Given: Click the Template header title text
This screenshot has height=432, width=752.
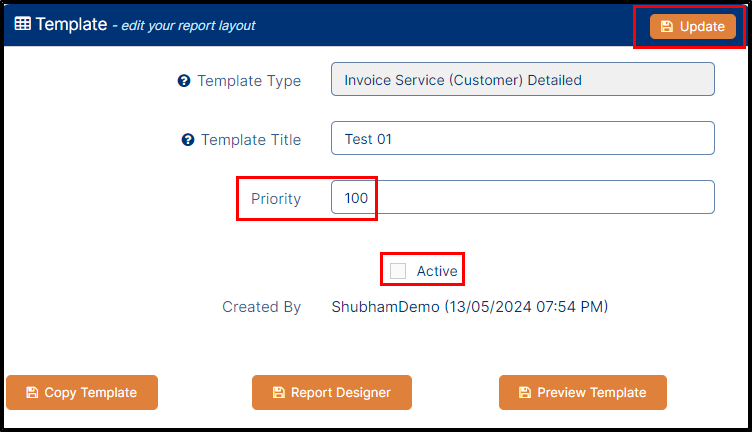Looking at the screenshot, I should pos(71,24).
